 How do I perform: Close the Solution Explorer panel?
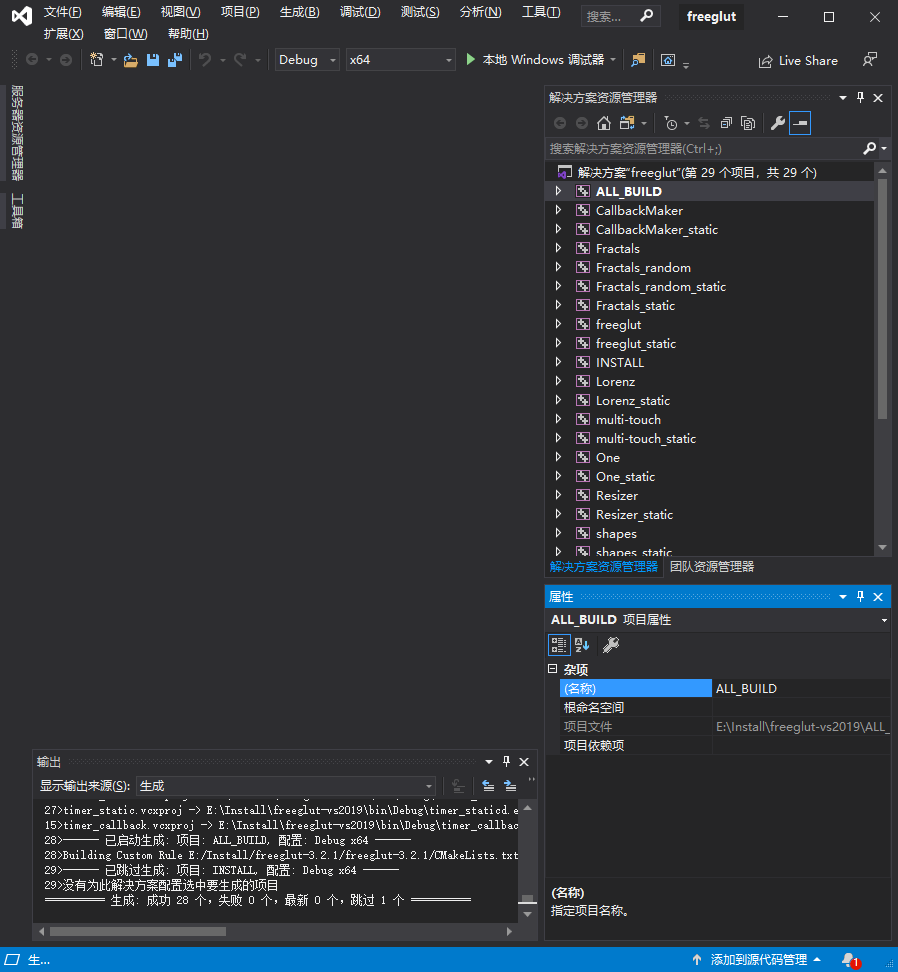pyautogui.click(x=878, y=97)
